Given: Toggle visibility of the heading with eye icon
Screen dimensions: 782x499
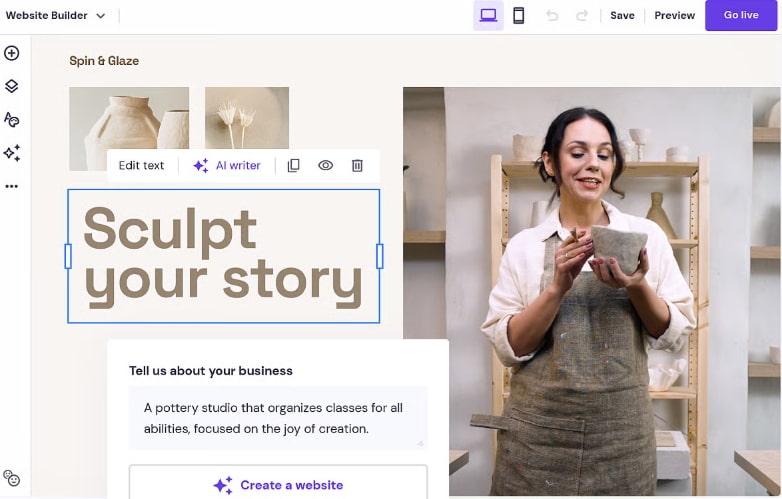Looking at the screenshot, I should (325, 166).
